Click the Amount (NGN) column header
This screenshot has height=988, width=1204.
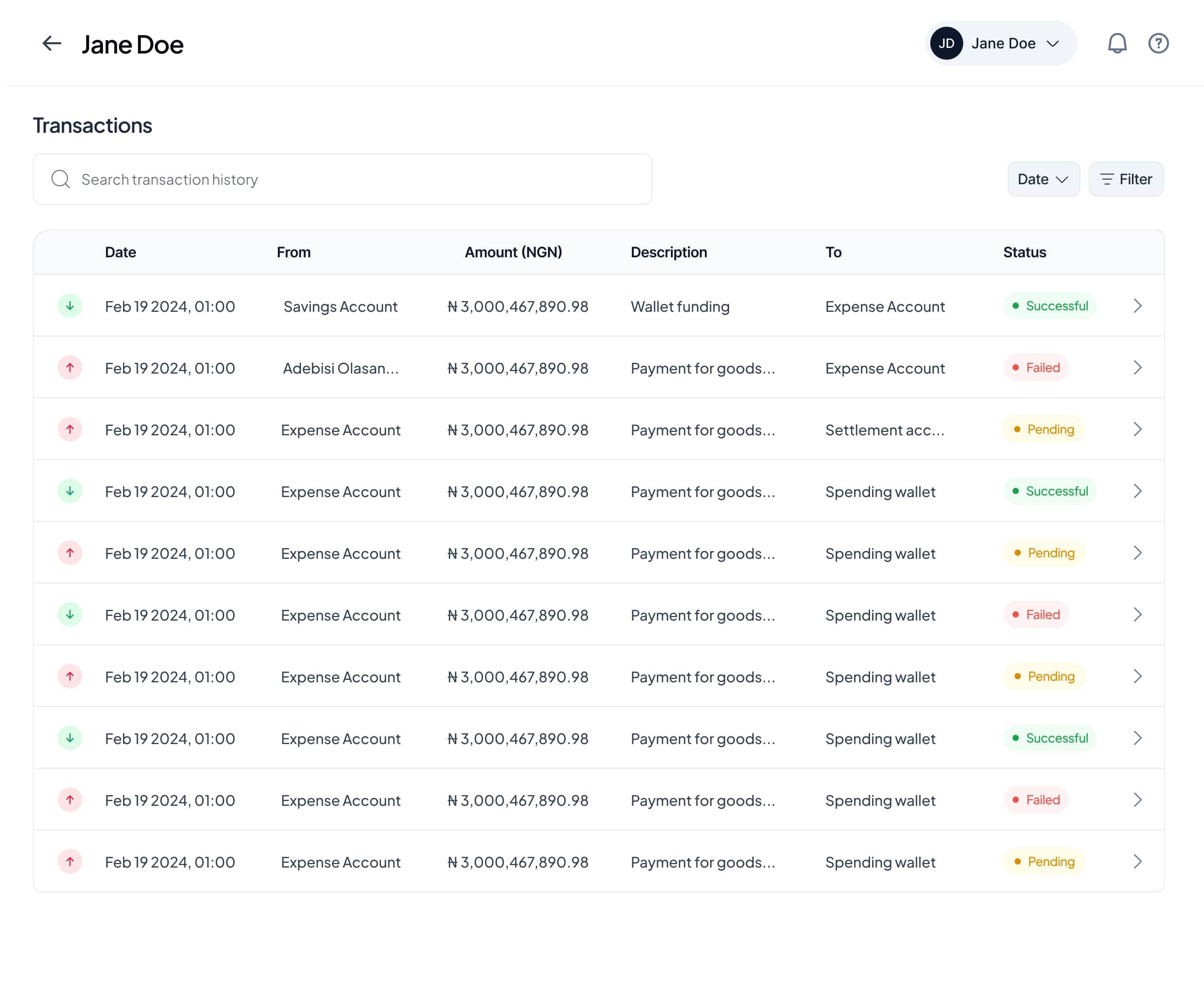[513, 252]
